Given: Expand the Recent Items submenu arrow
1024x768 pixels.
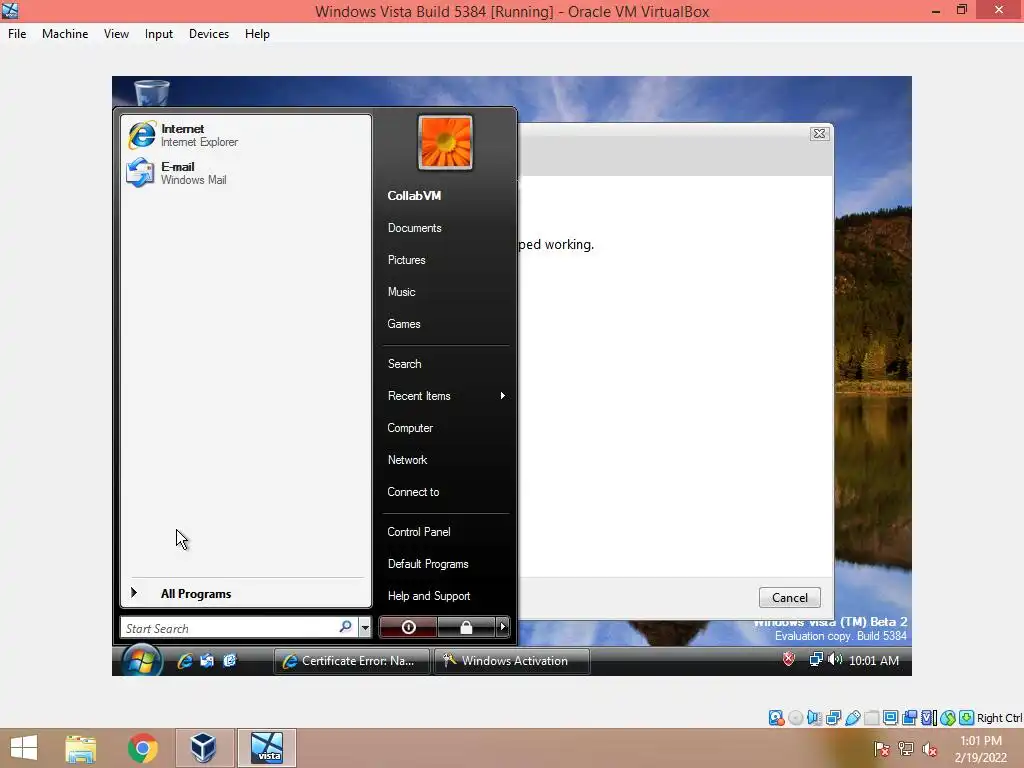Looking at the screenshot, I should [x=502, y=396].
